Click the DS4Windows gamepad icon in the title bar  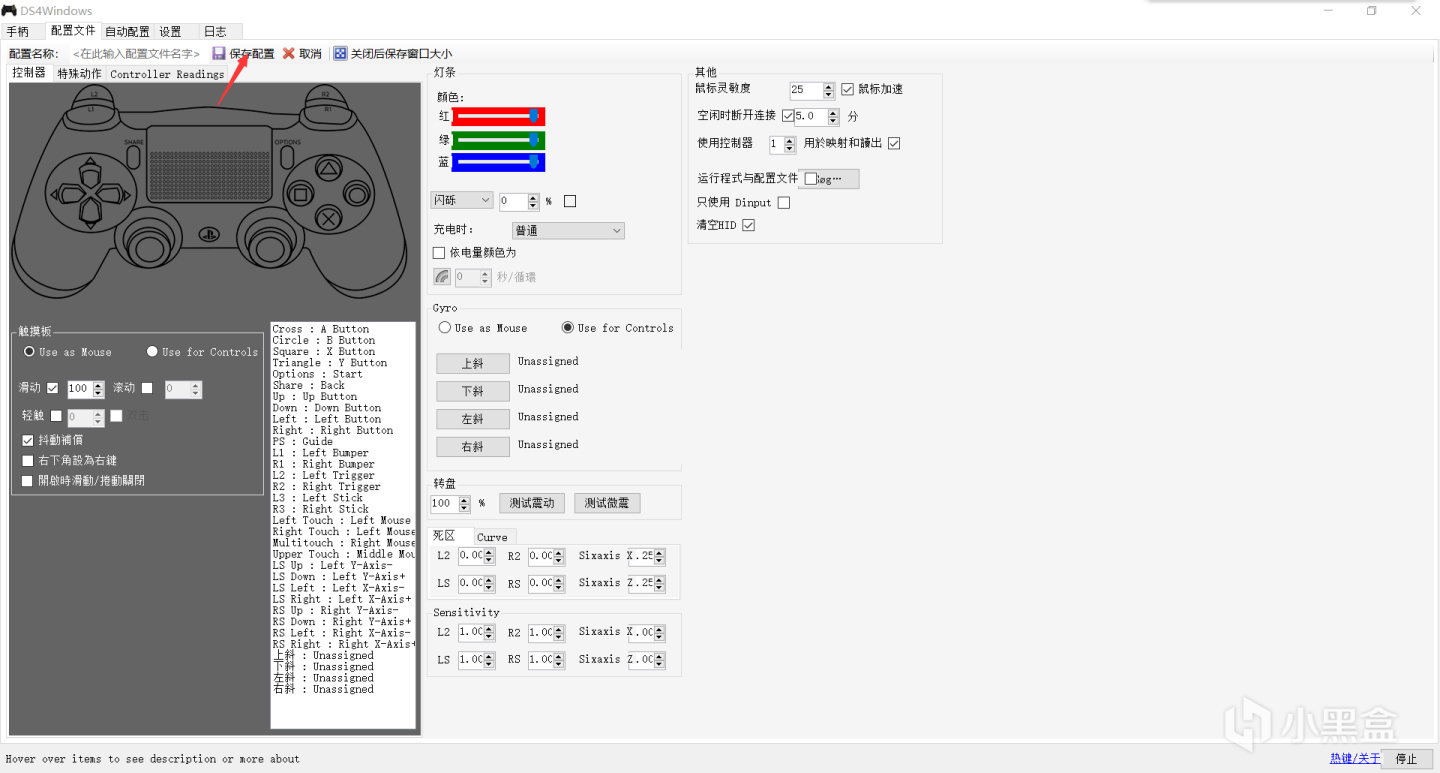tap(10, 11)
